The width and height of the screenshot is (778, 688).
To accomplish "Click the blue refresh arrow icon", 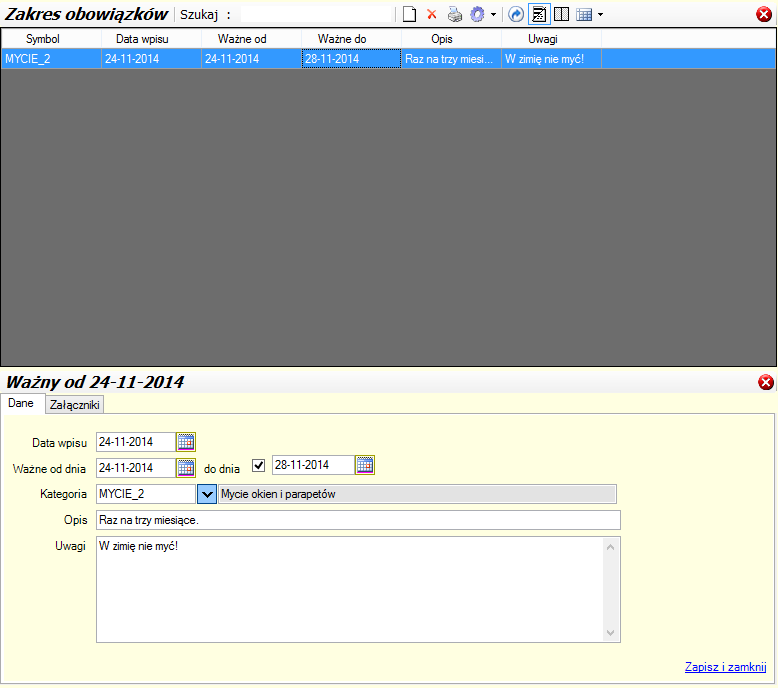I will (x=516, y=15).
